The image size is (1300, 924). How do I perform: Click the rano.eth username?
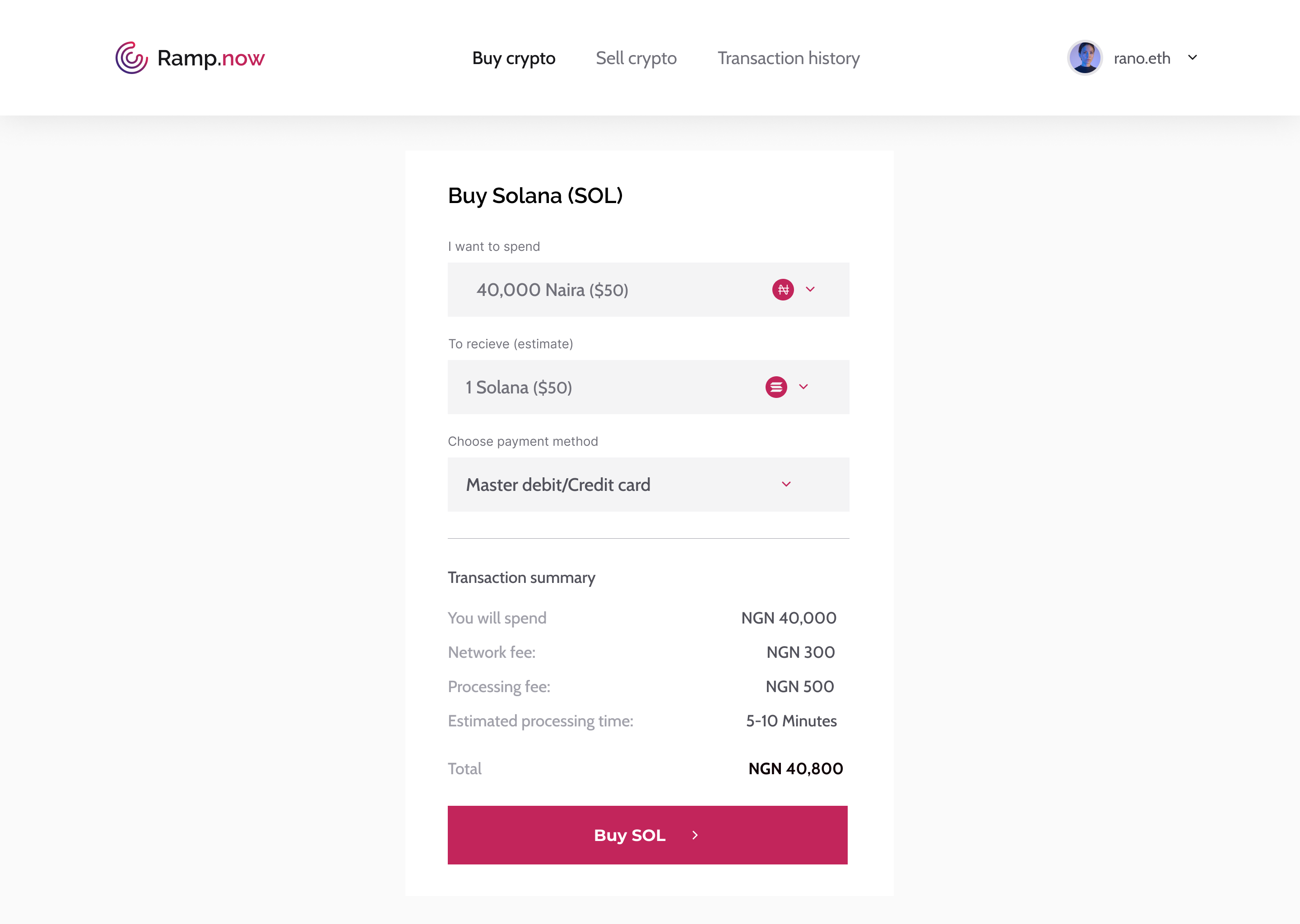pyautogui.click(x=1142, y=58)
